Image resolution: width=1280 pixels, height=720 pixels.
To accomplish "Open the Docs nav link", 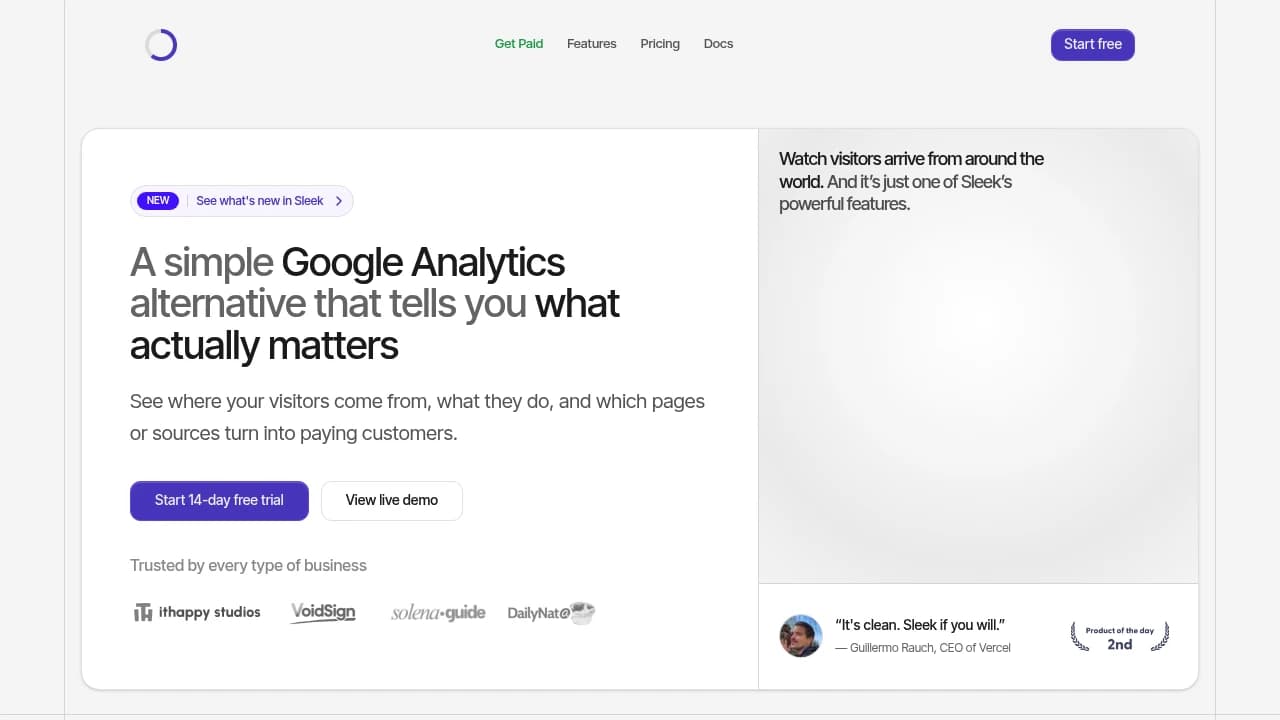I will [718, 44].
